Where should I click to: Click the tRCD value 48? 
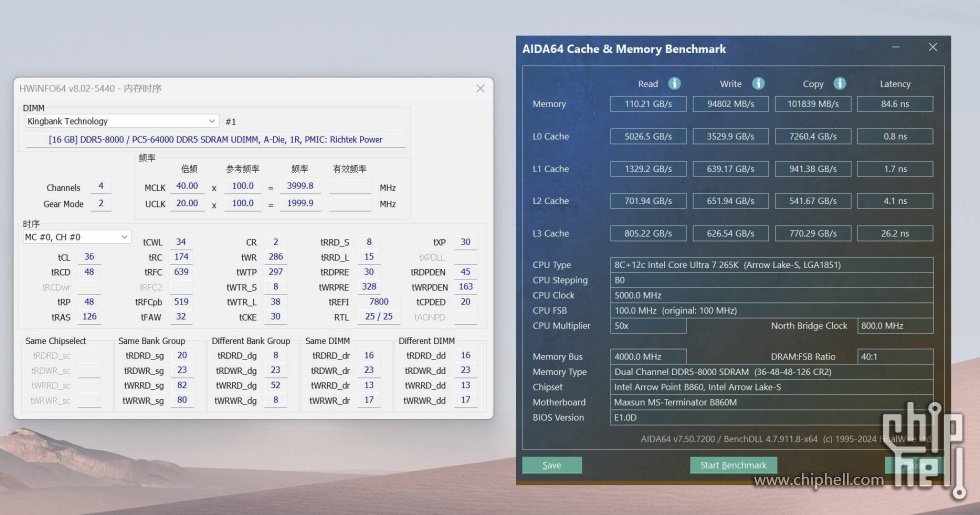pos(89,272)
